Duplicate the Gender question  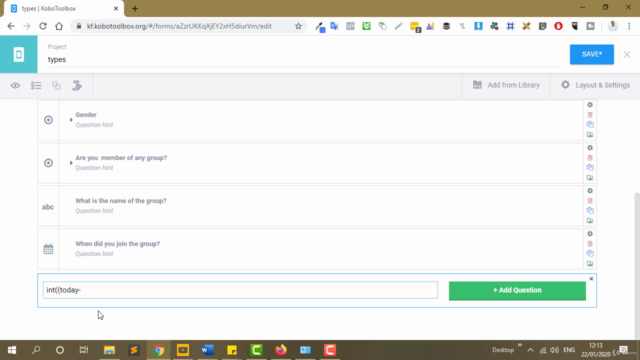click(x=590, y=124)
